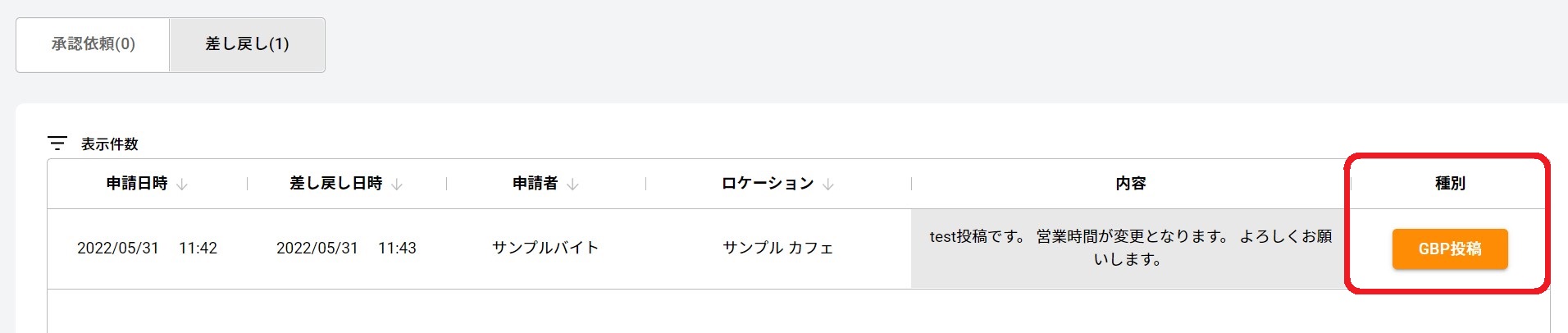Click the 内容 column header
This screenshot has width=1568, height=333.
point(1130,184)
